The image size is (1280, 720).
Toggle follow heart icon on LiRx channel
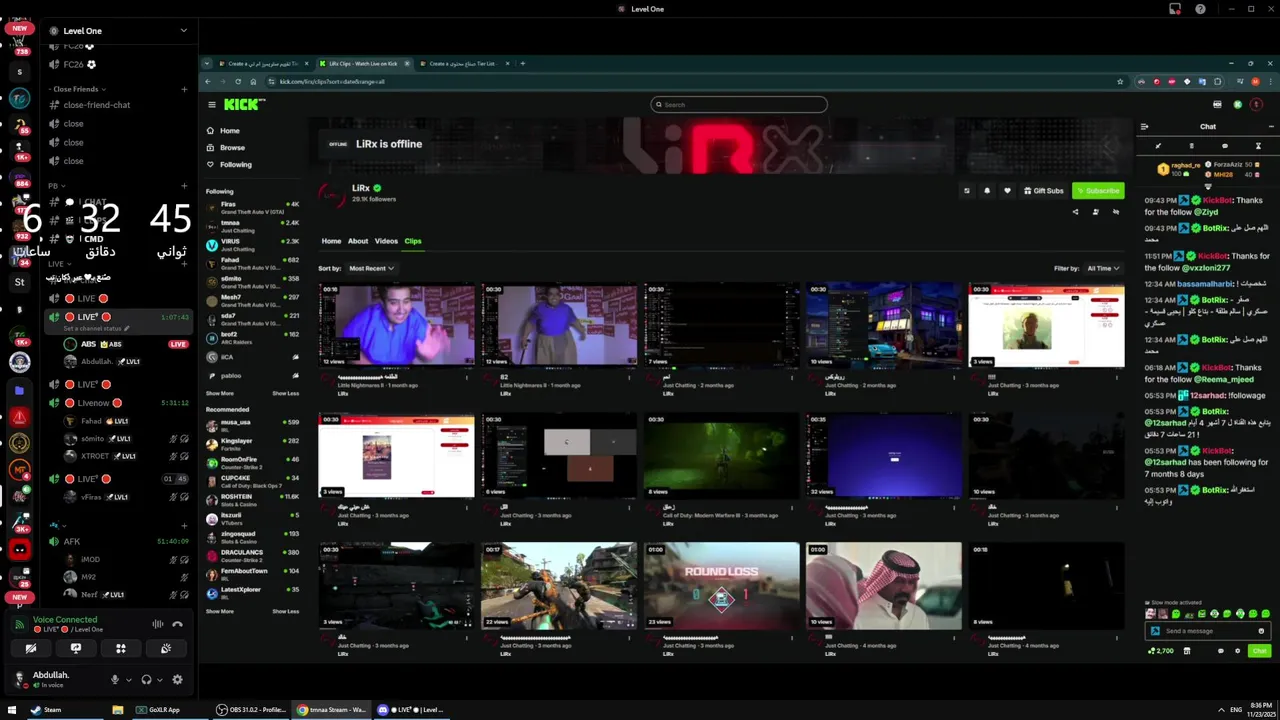pyautogui.click(x=1007, y=190)
